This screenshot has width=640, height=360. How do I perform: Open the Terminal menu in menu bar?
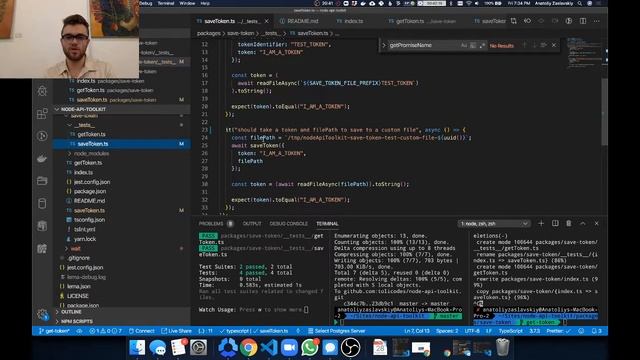point(166,3)
